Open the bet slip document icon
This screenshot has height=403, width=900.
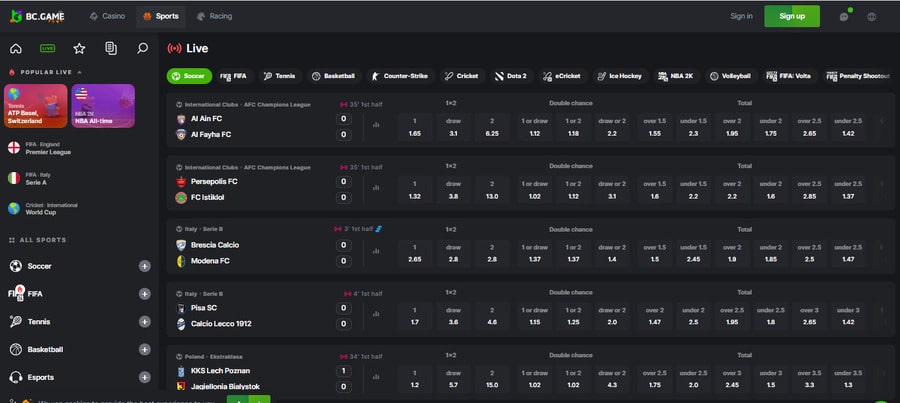click(x=111, y=49)
